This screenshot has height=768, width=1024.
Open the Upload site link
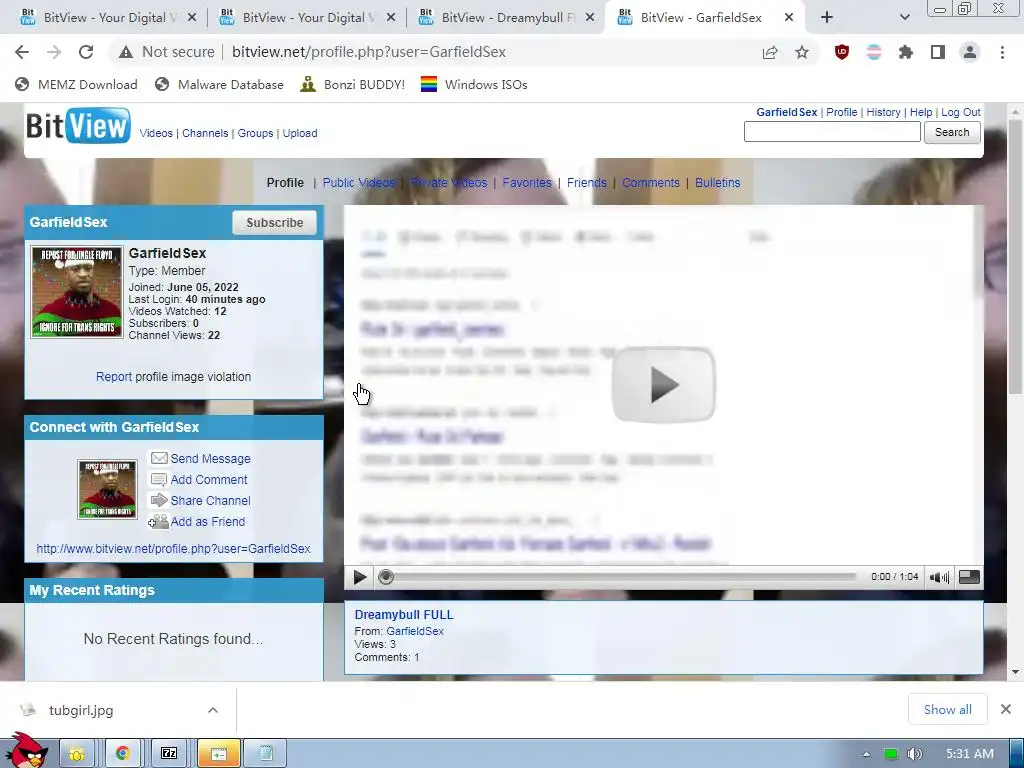coord(300,133)
